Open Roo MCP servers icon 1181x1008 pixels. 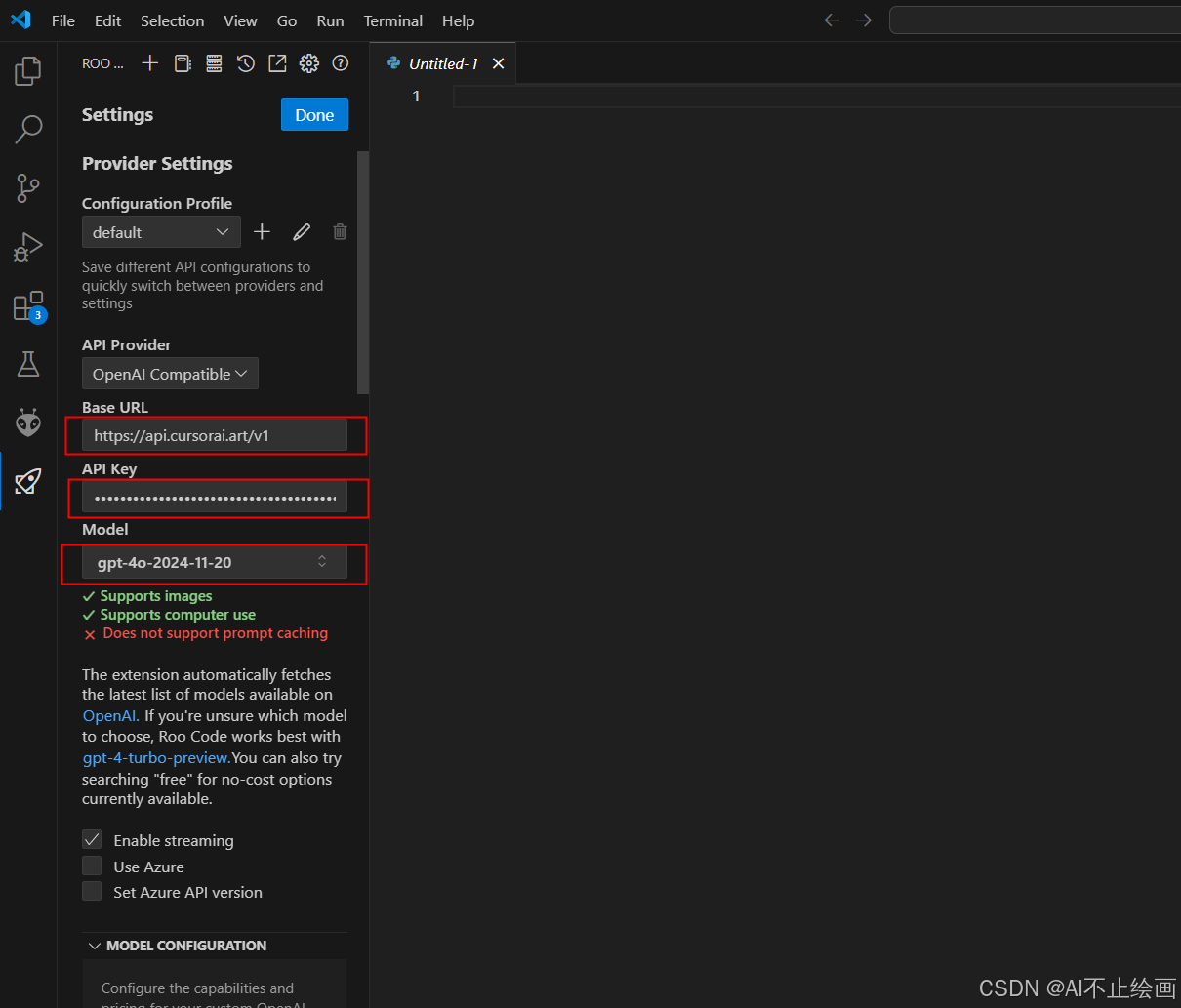point(214,63)
